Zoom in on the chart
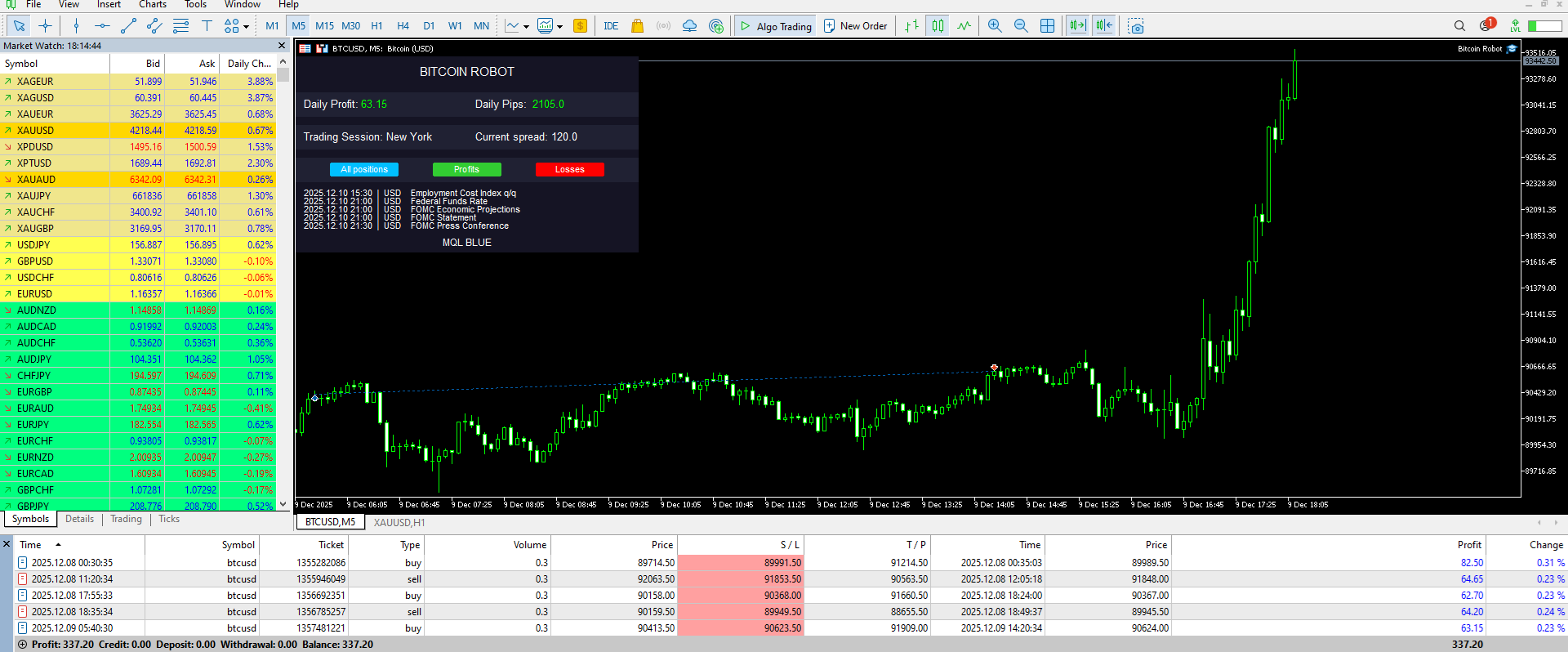The image size is (1568, 652). (x=995, y=26)
